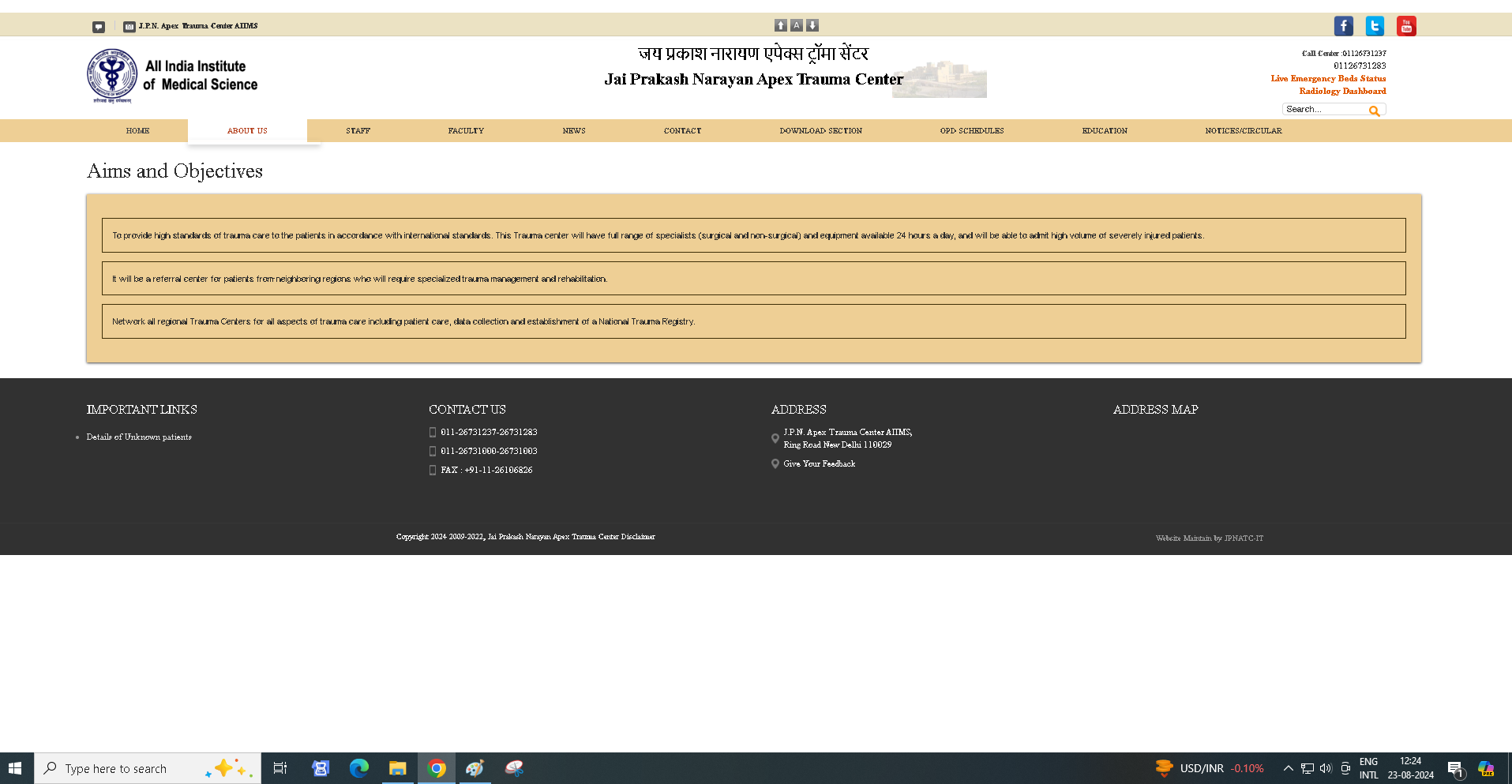Viewport: 1512px width, 784px height.
Task: Open the Snipping Tool in the taskbar
Action: (514, 768)
